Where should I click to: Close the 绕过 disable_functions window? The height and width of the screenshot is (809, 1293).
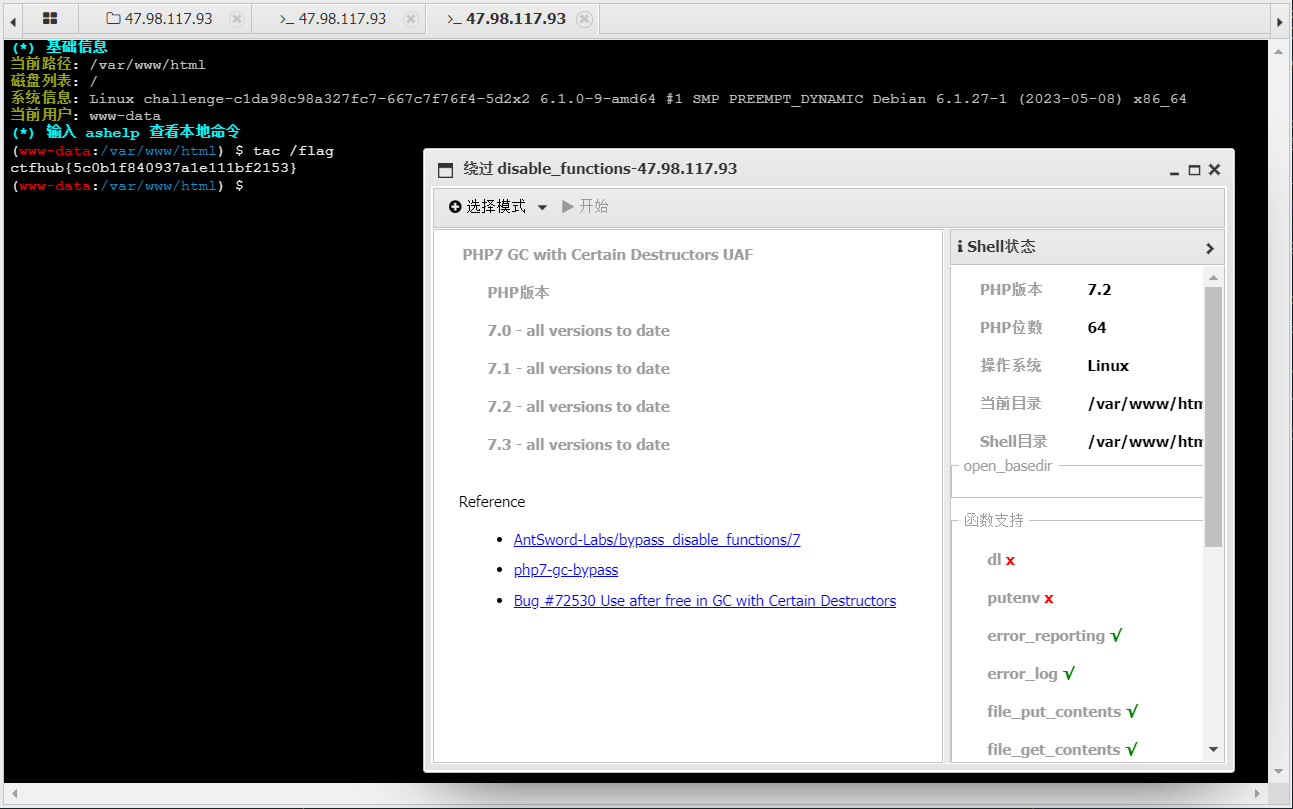(x=1214, y=170)
